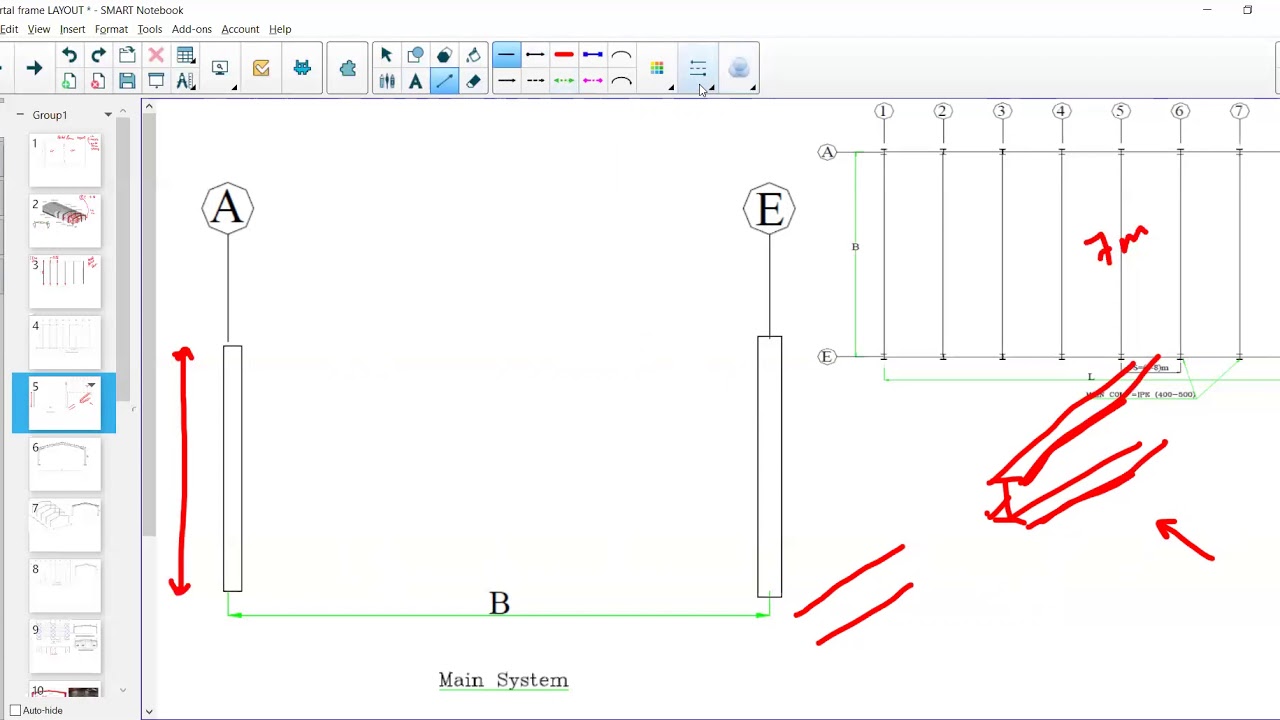Viewport: 1280px width, 720px height.
Task: Open the line style properties icon
Action: (x=698, y=68)
